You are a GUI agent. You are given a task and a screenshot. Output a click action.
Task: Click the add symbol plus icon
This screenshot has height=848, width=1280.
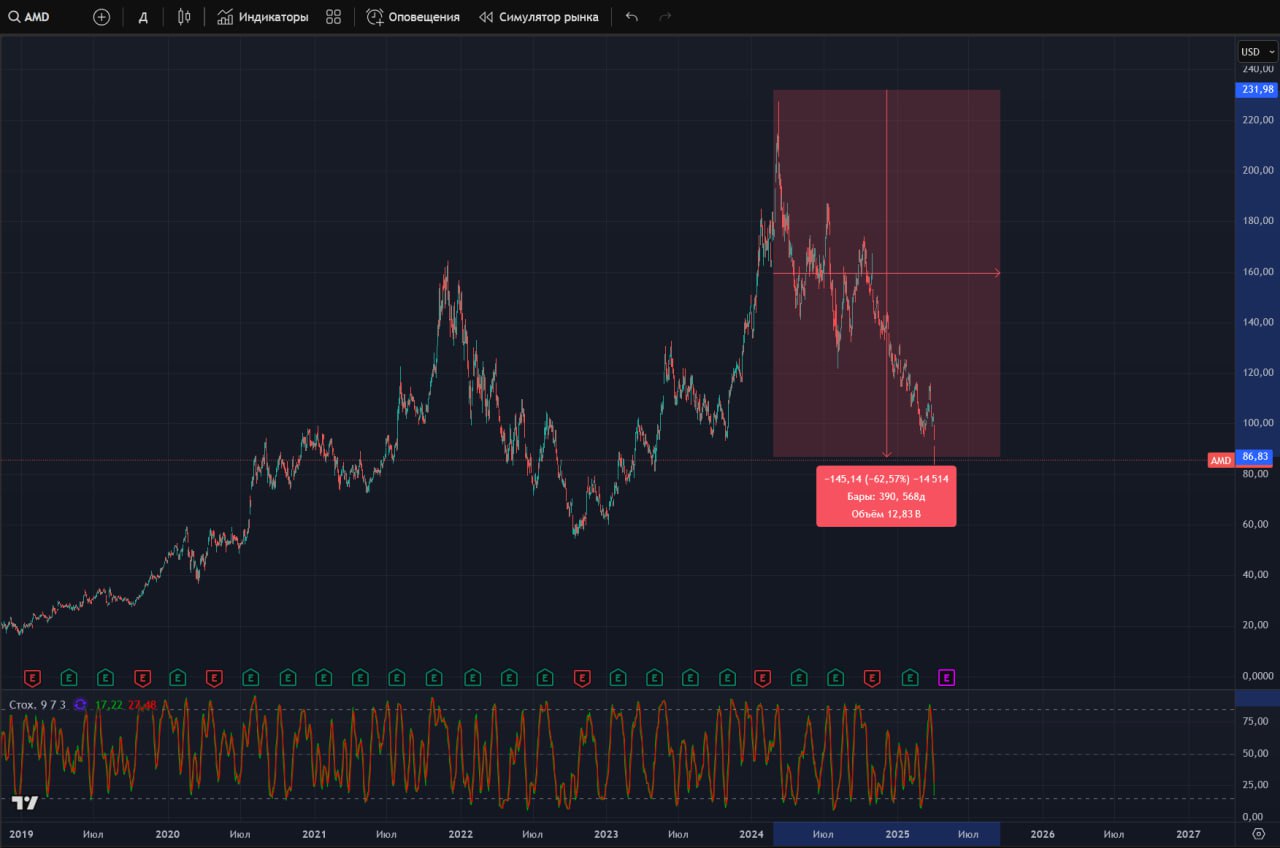(101, 17)
